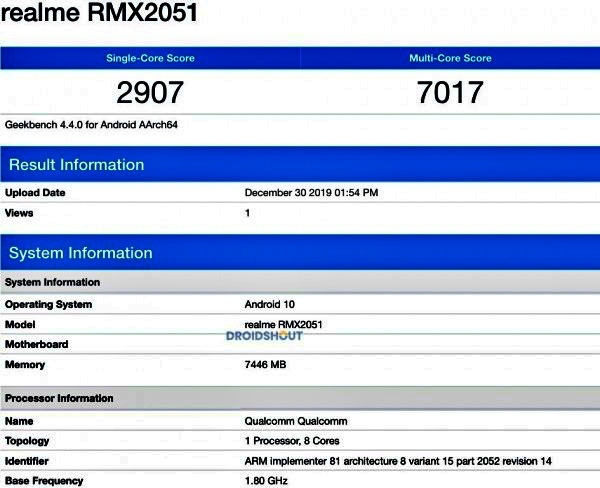
Task: Click the Upload Date label
Action: tap(35, 193)
